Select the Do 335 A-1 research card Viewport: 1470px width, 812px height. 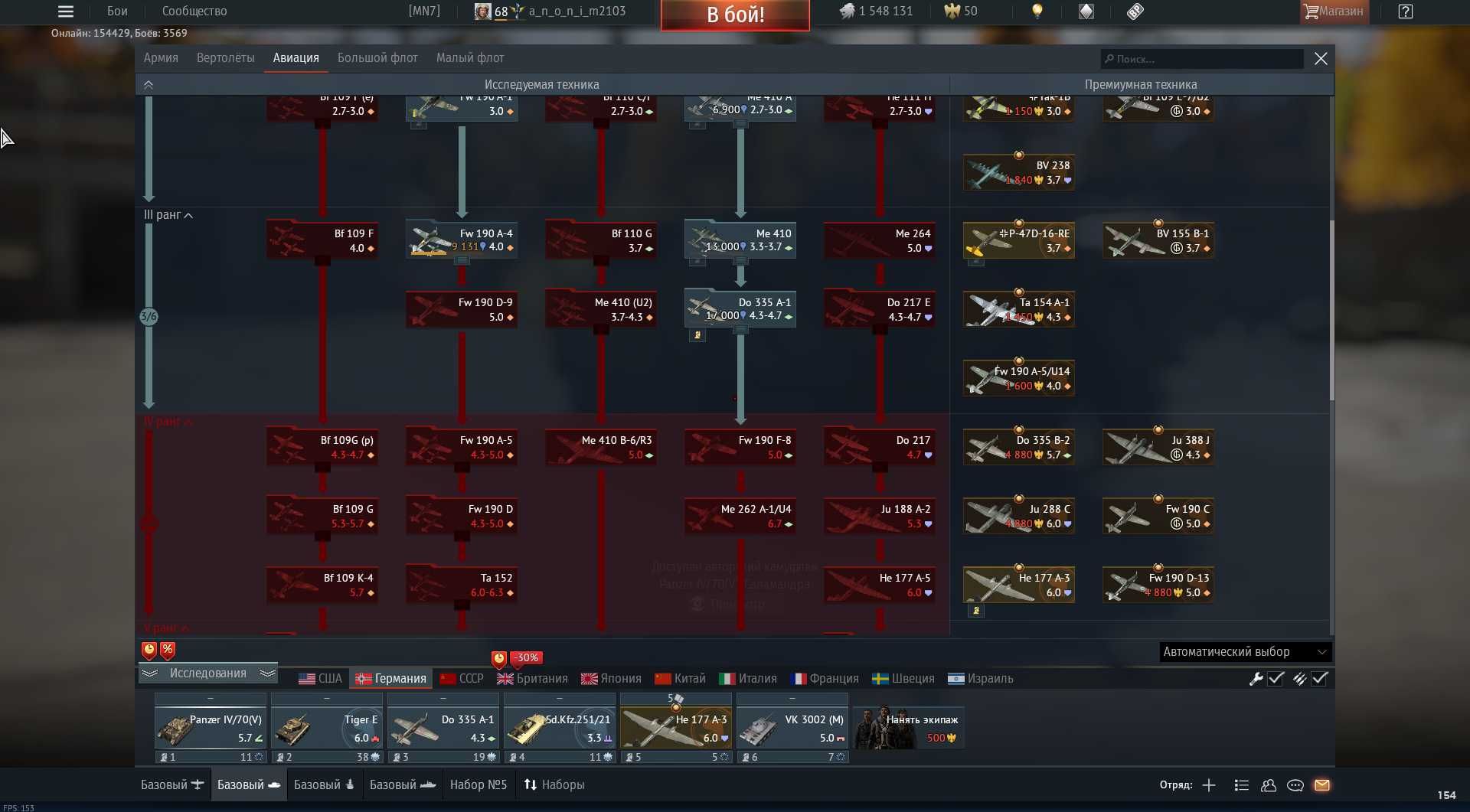(x=740, y=309)
